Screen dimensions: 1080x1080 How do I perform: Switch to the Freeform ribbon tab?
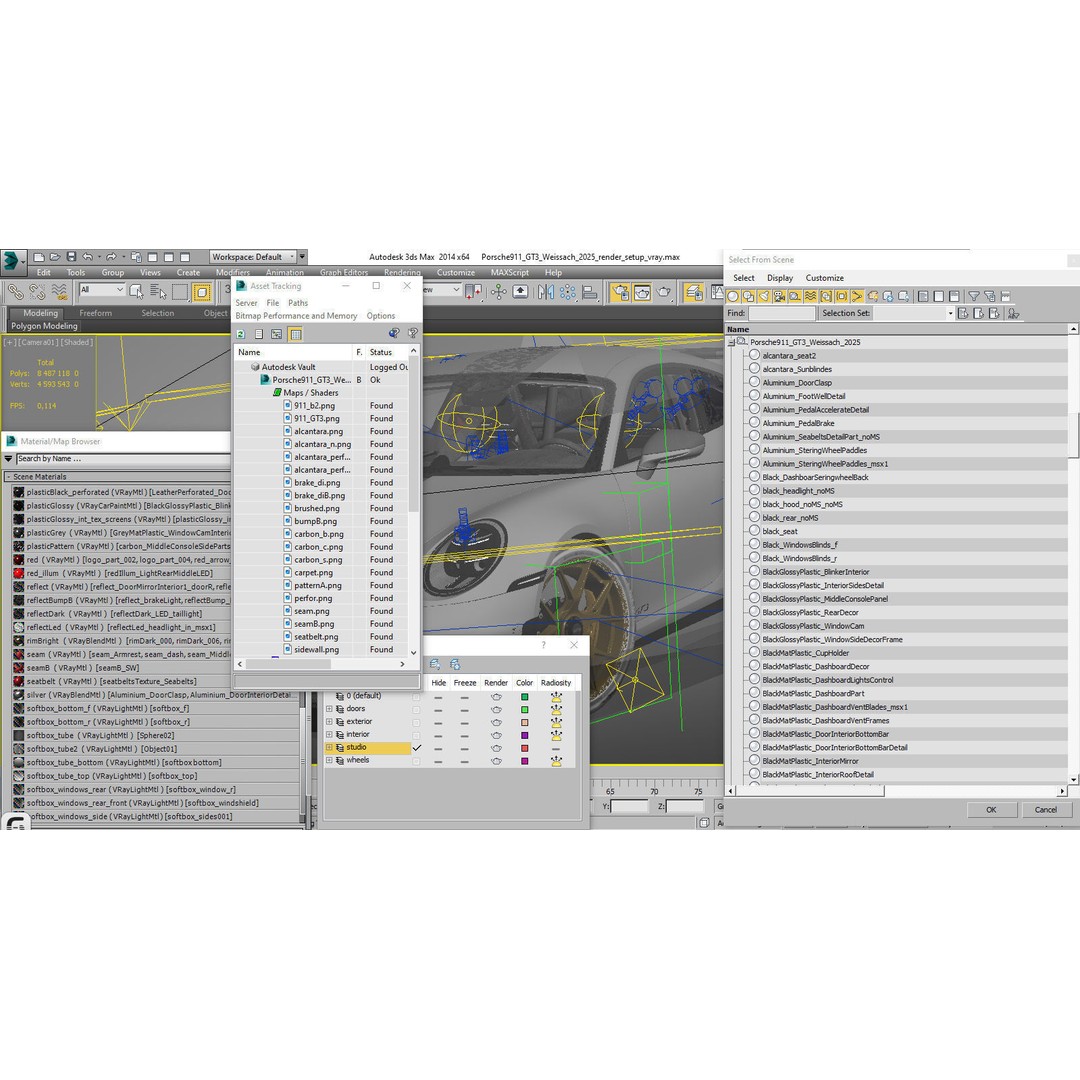point(95,313)
